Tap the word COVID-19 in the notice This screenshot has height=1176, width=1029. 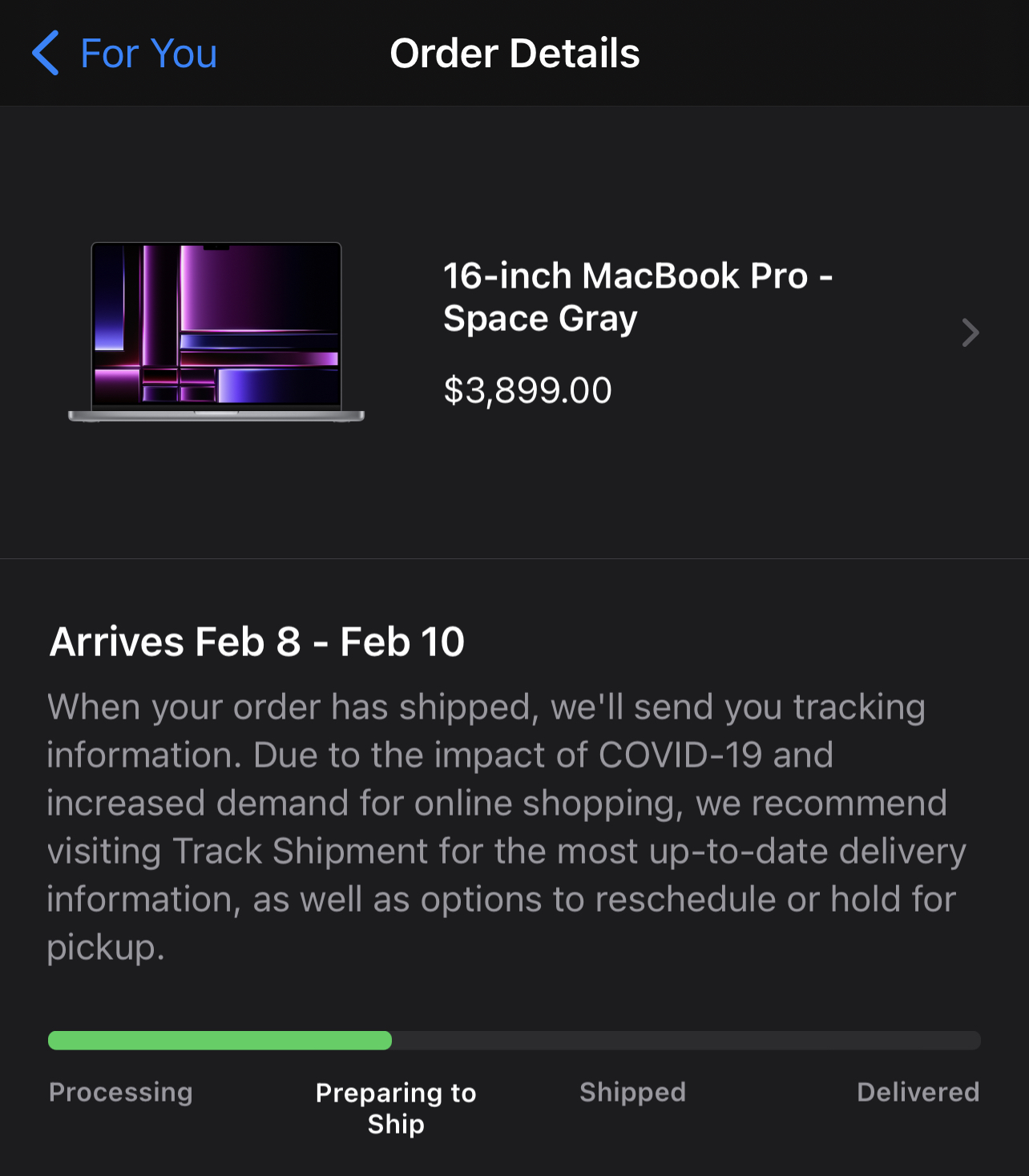click(x=680, y=755)
